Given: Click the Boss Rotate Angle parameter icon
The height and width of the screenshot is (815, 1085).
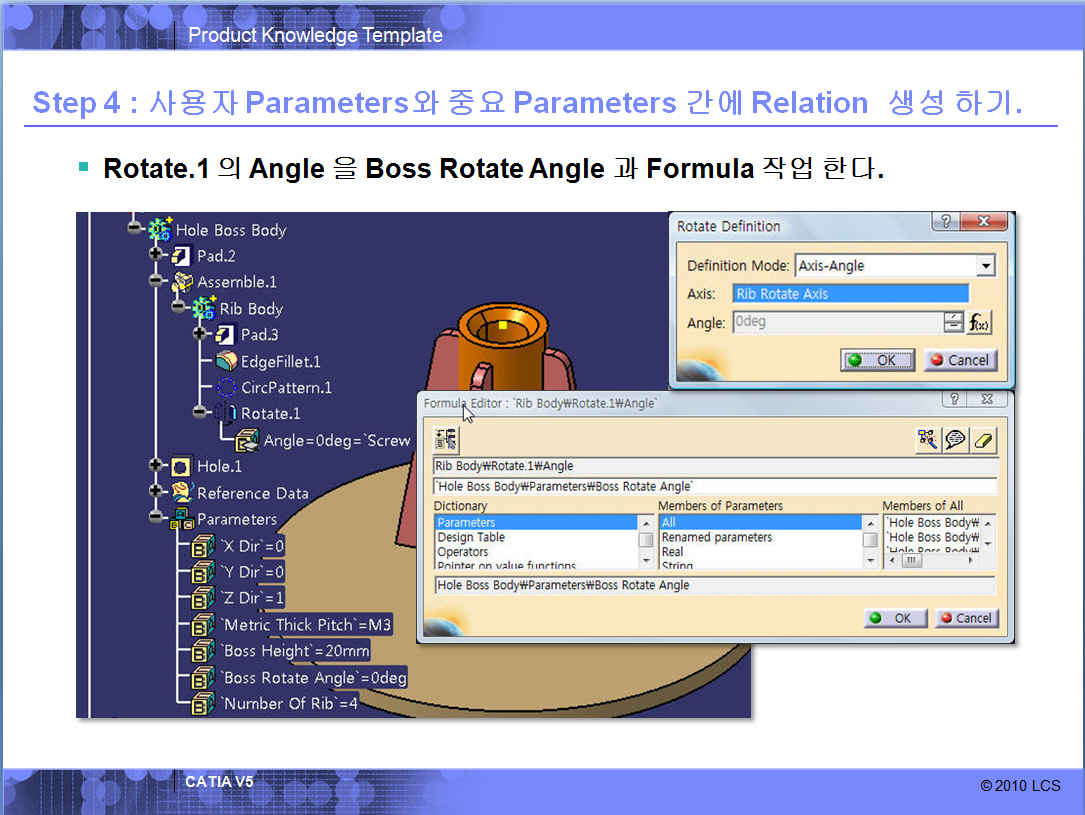Looking at the screenshot, I should coord(204,678).
